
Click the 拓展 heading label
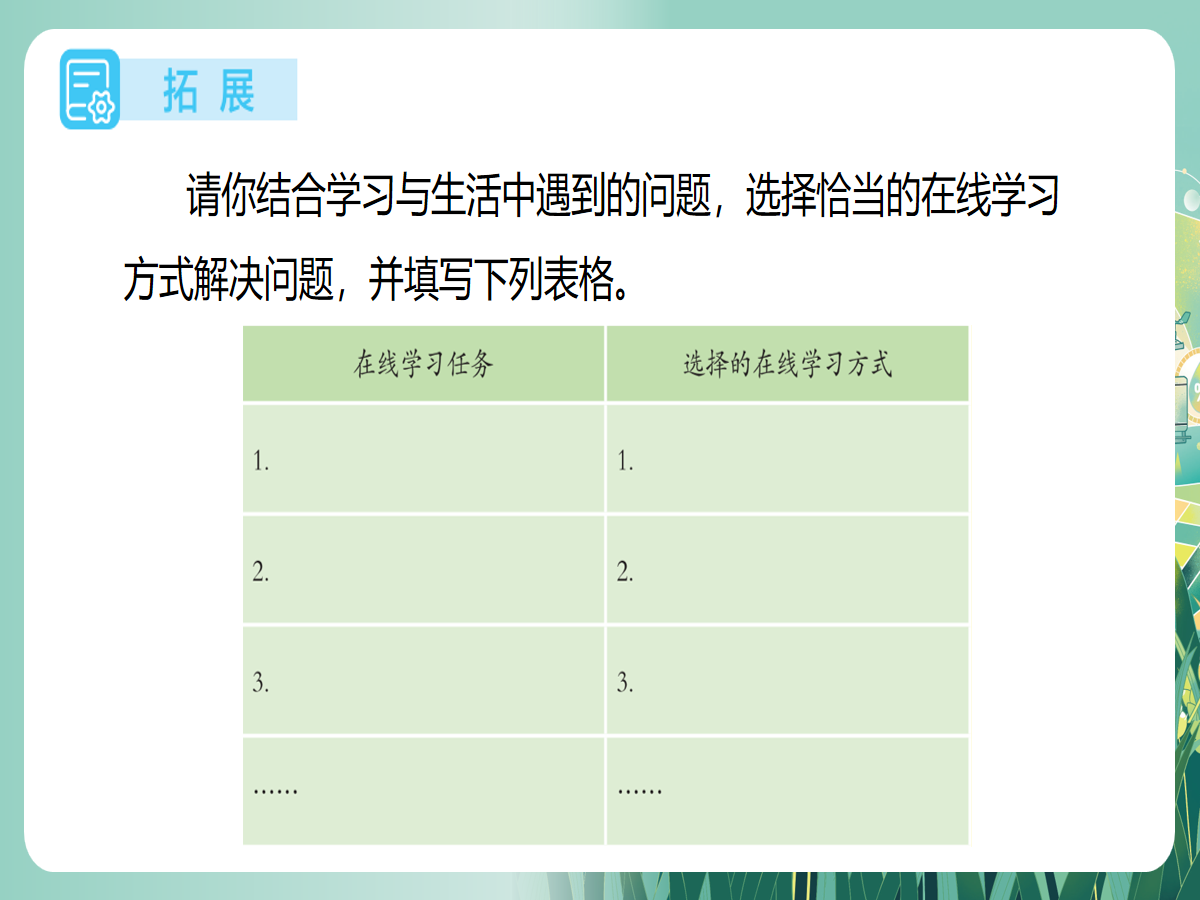point(209,90)
